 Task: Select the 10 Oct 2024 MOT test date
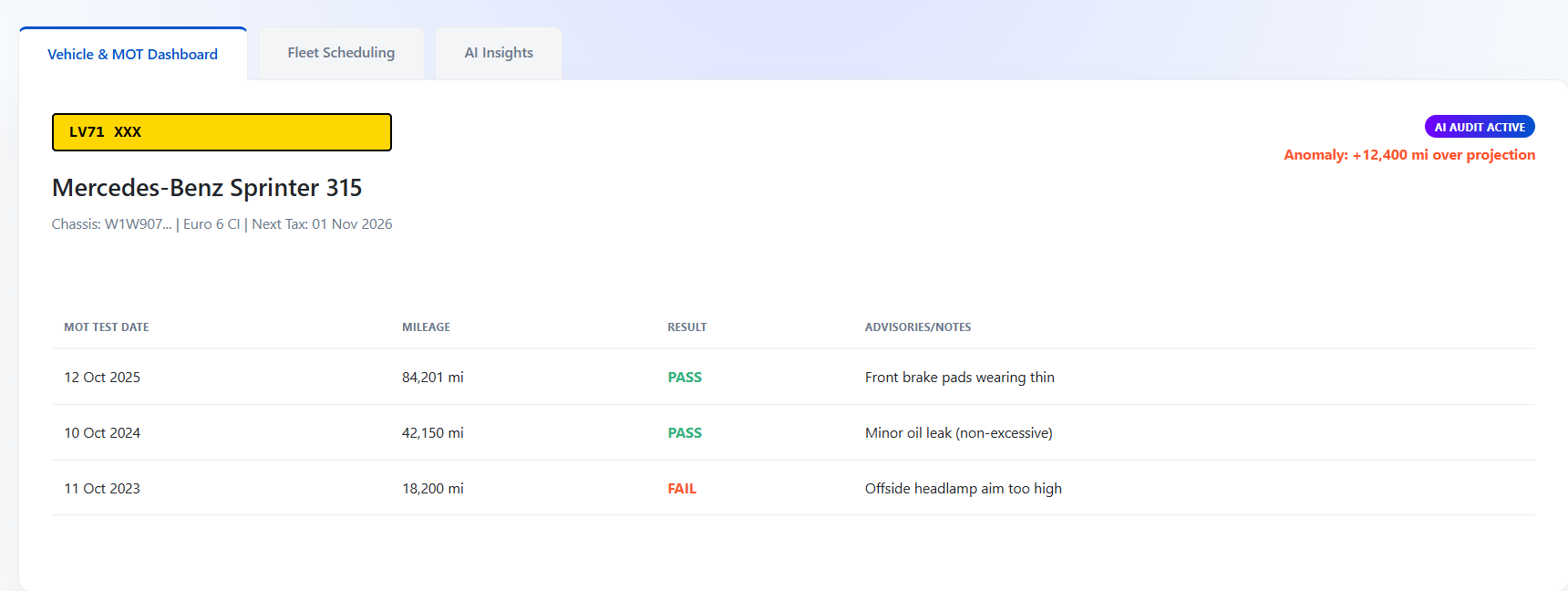[x=102, y=433]
